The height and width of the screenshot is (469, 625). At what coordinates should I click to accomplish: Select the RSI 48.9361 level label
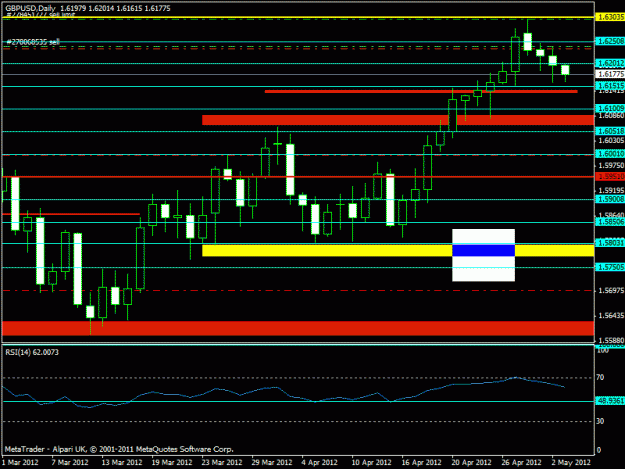pos(610,401)
